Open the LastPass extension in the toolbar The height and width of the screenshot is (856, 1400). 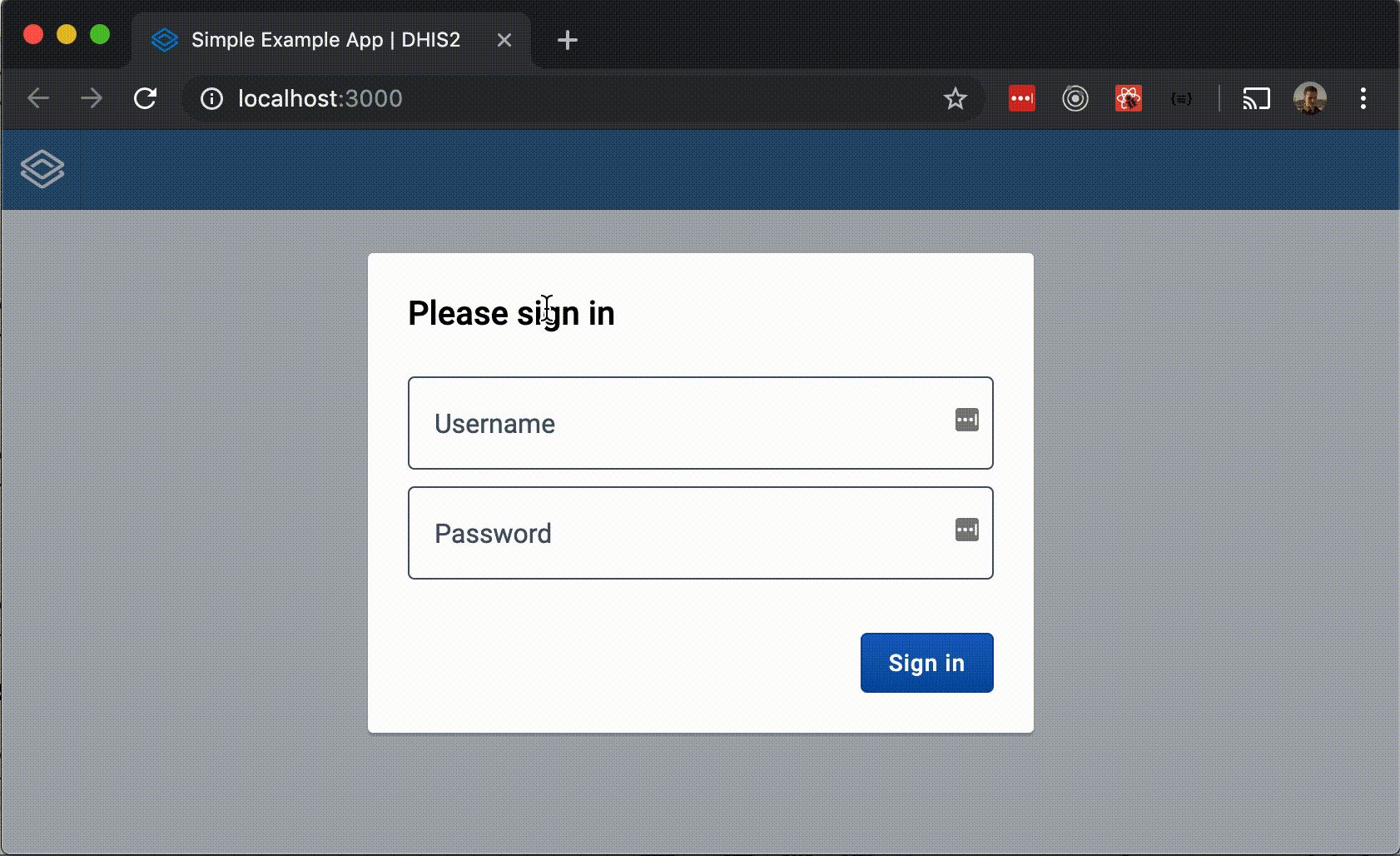[1022, 98]
